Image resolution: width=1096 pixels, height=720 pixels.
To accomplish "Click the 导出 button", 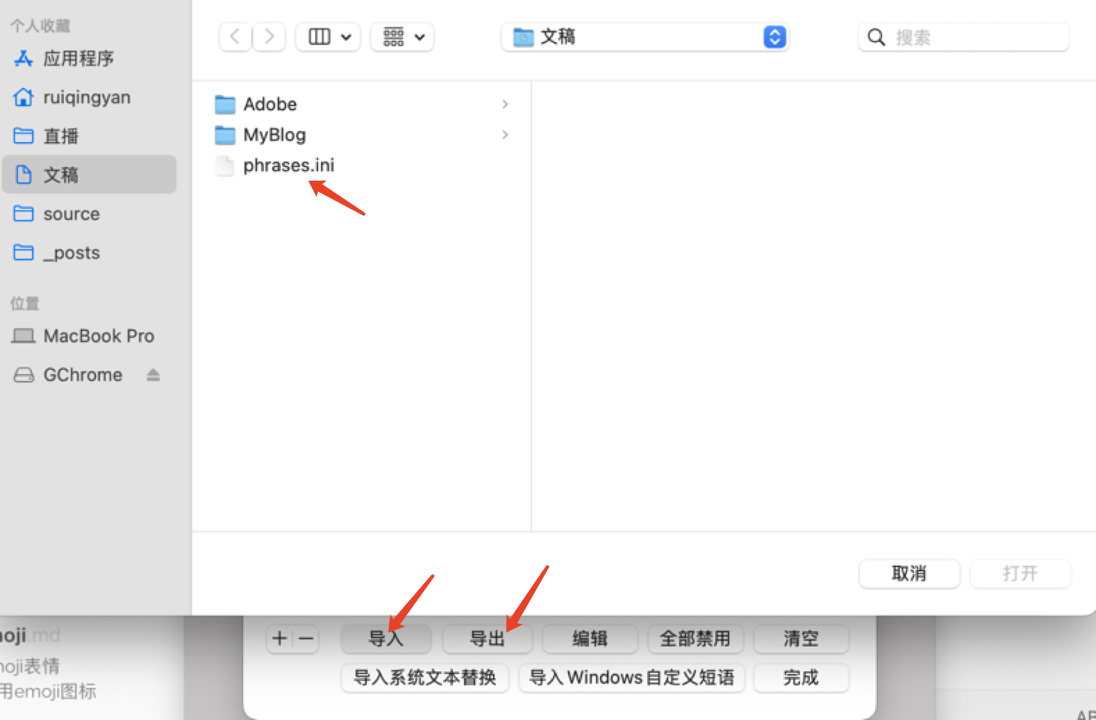I will click(x=487, y=638).
